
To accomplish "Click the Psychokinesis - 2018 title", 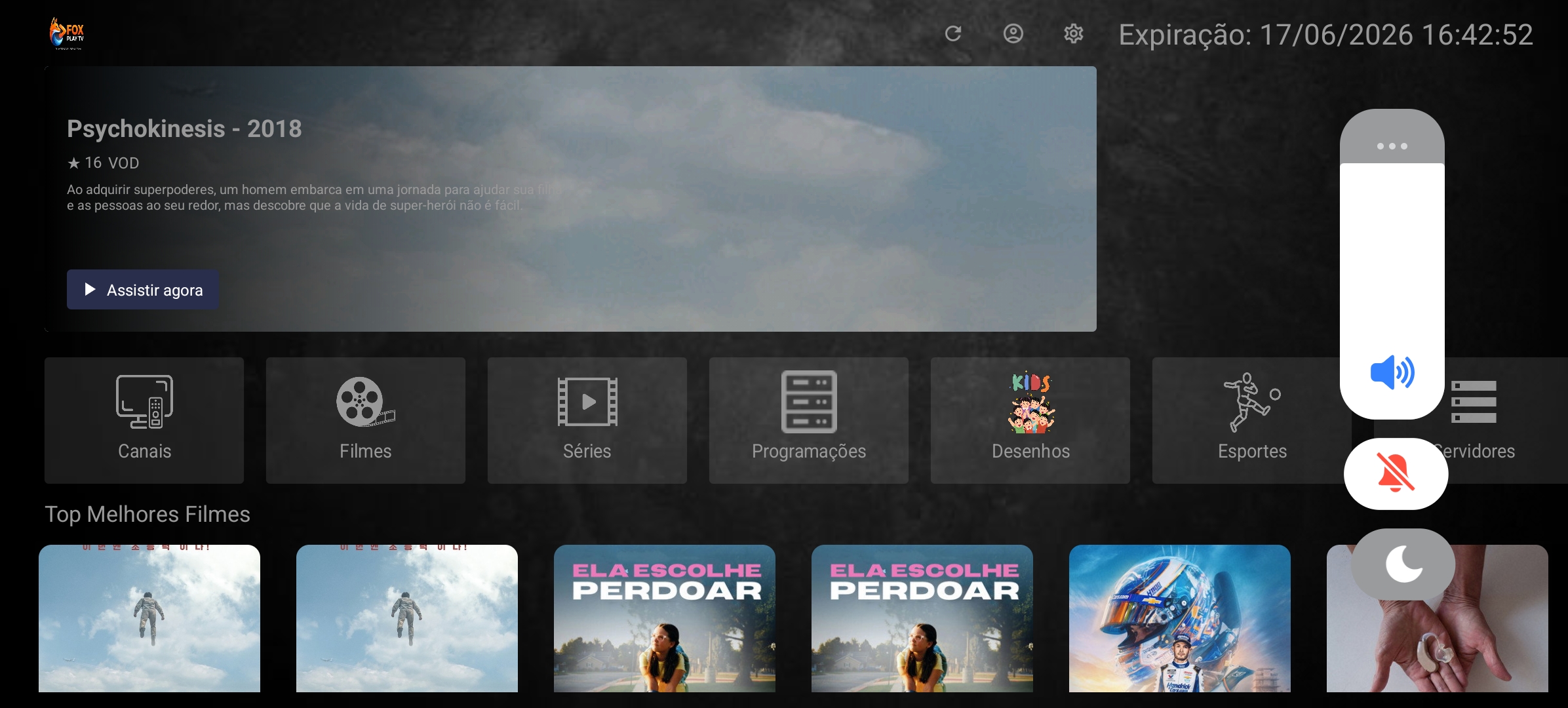I will pyautogui.click(x=184, y=128).
